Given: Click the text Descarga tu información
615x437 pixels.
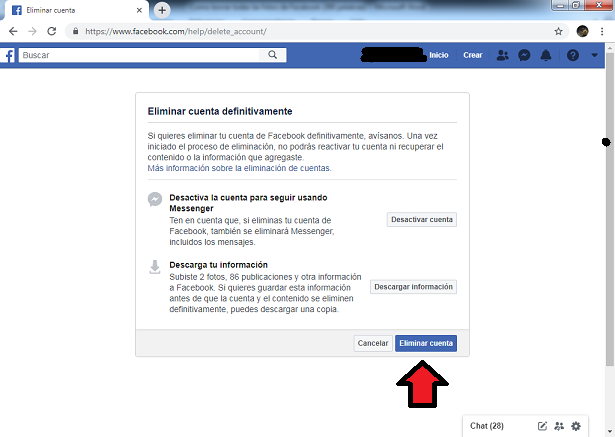Looking at the screenshot, I should click(218, 265).
